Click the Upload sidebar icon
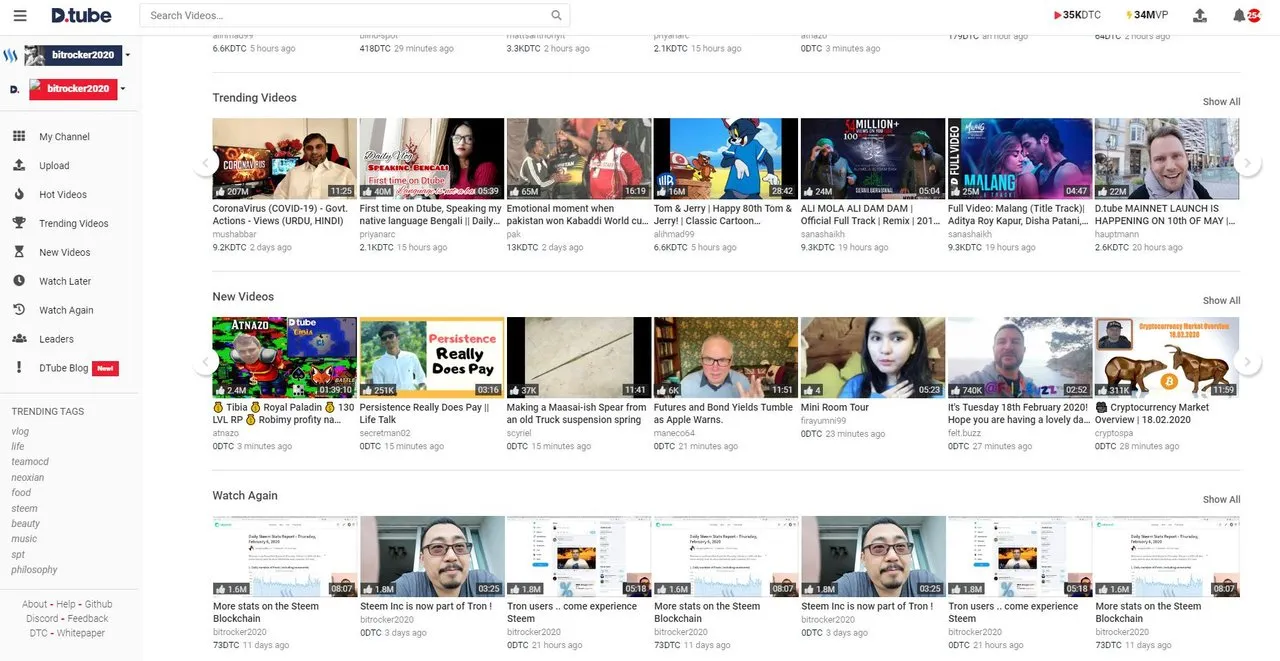1280x661 pixels. [x=19, y=165]
